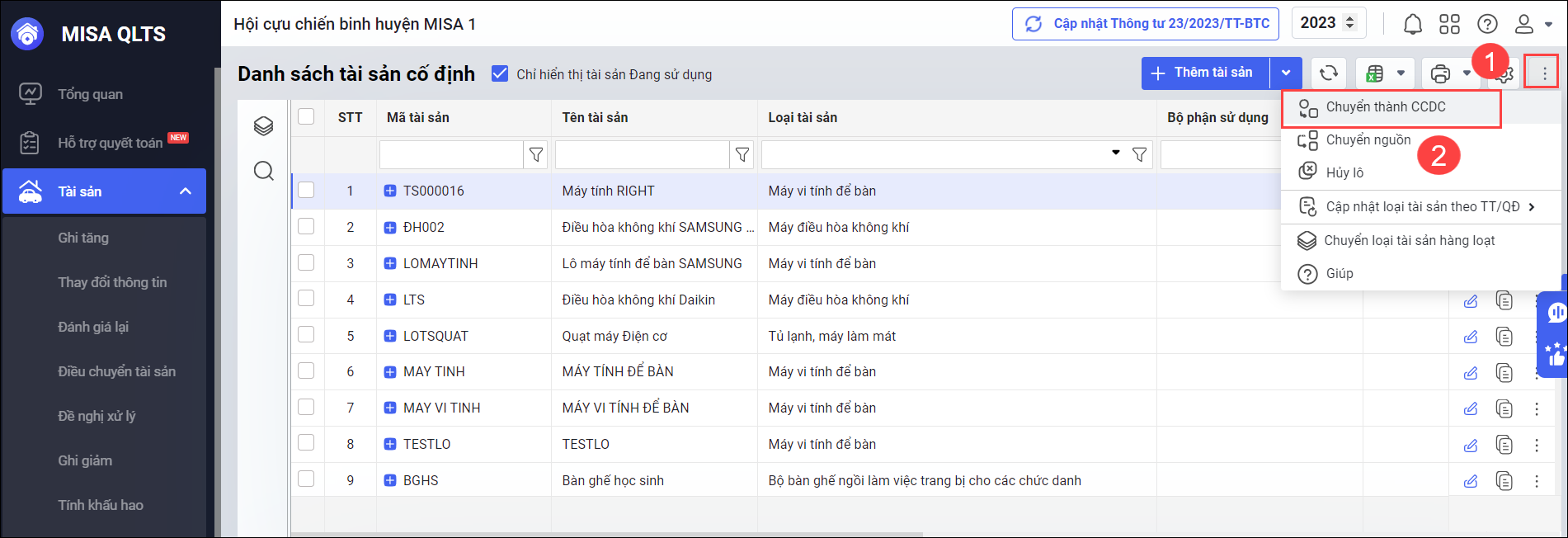Click the printer icon

pyautogui.click(x=1440, y=73)
